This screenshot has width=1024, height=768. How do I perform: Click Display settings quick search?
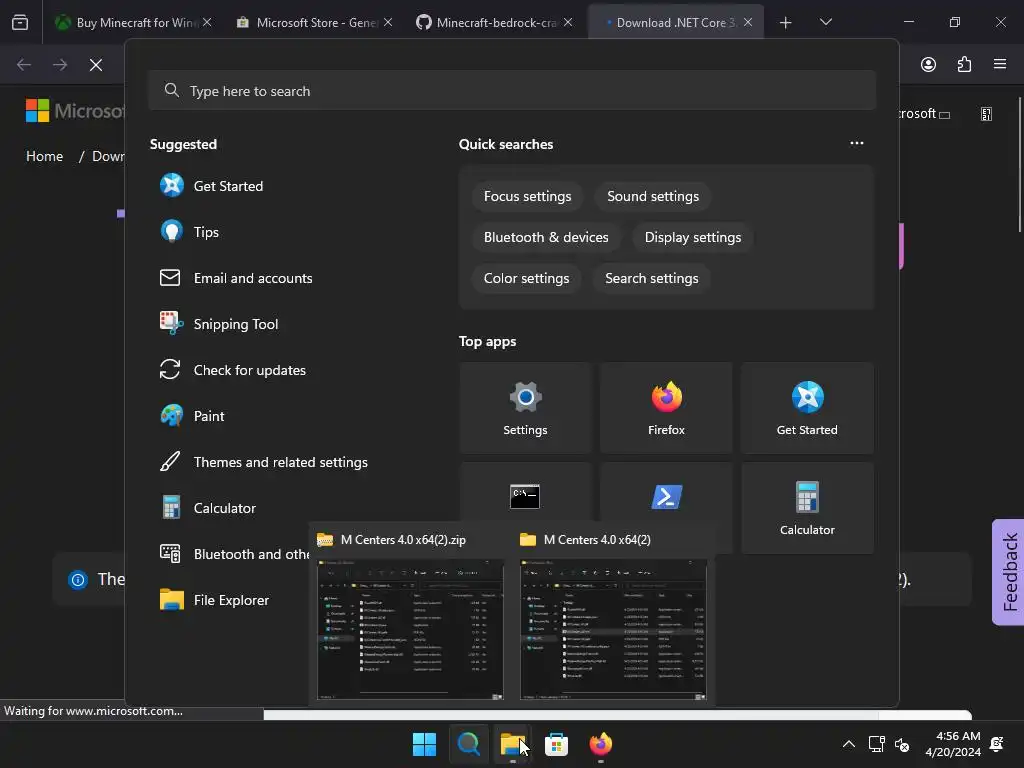coord(693,237)
